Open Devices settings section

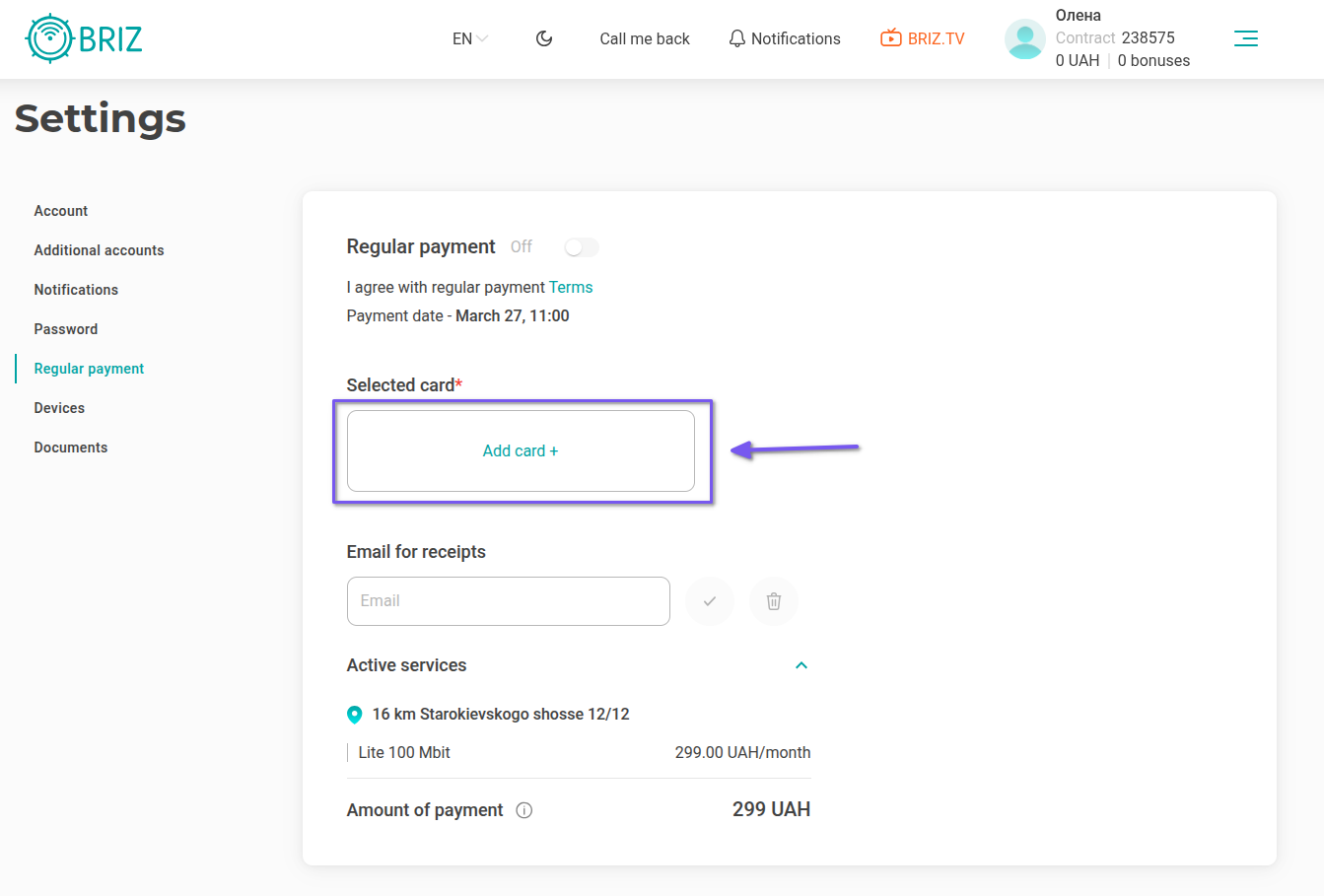tap(59, 408)
